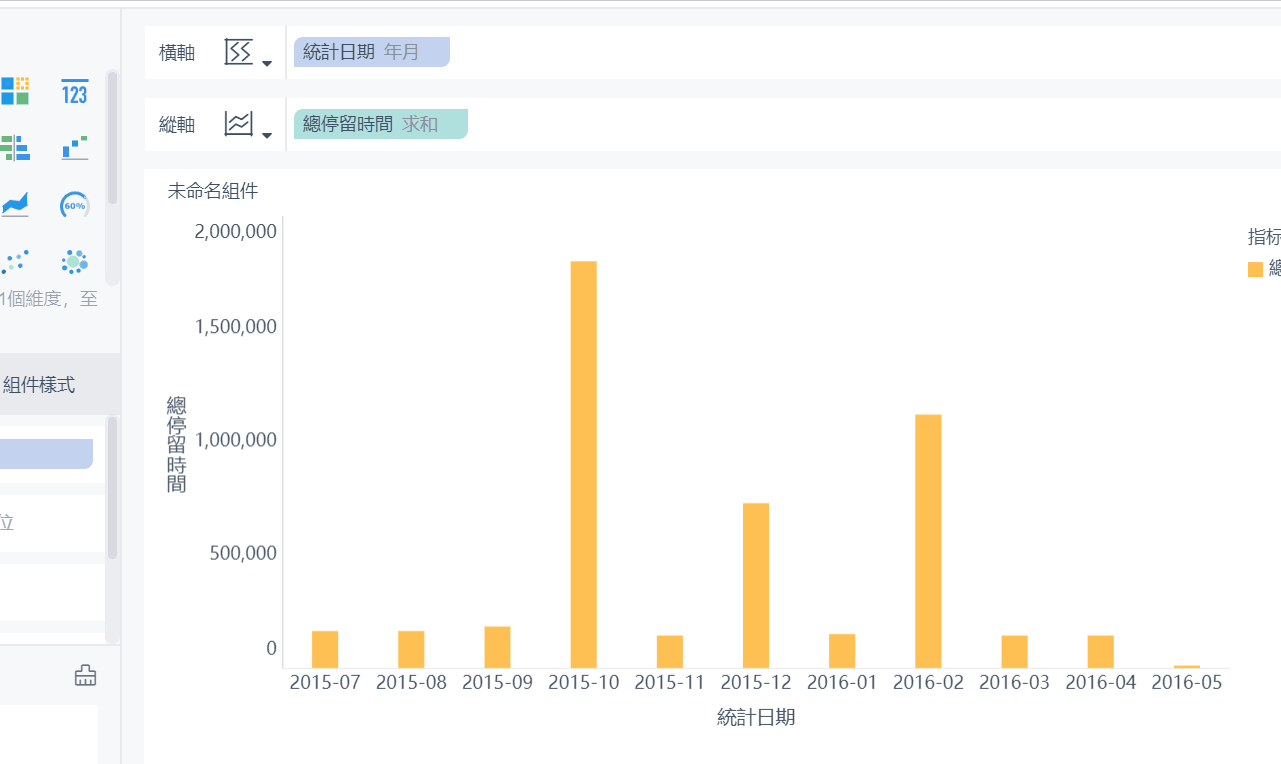The width and height of the screenshot is (1281, 764).
Task: Pick the comparison bar chart icon
Action: coord(15,148)
